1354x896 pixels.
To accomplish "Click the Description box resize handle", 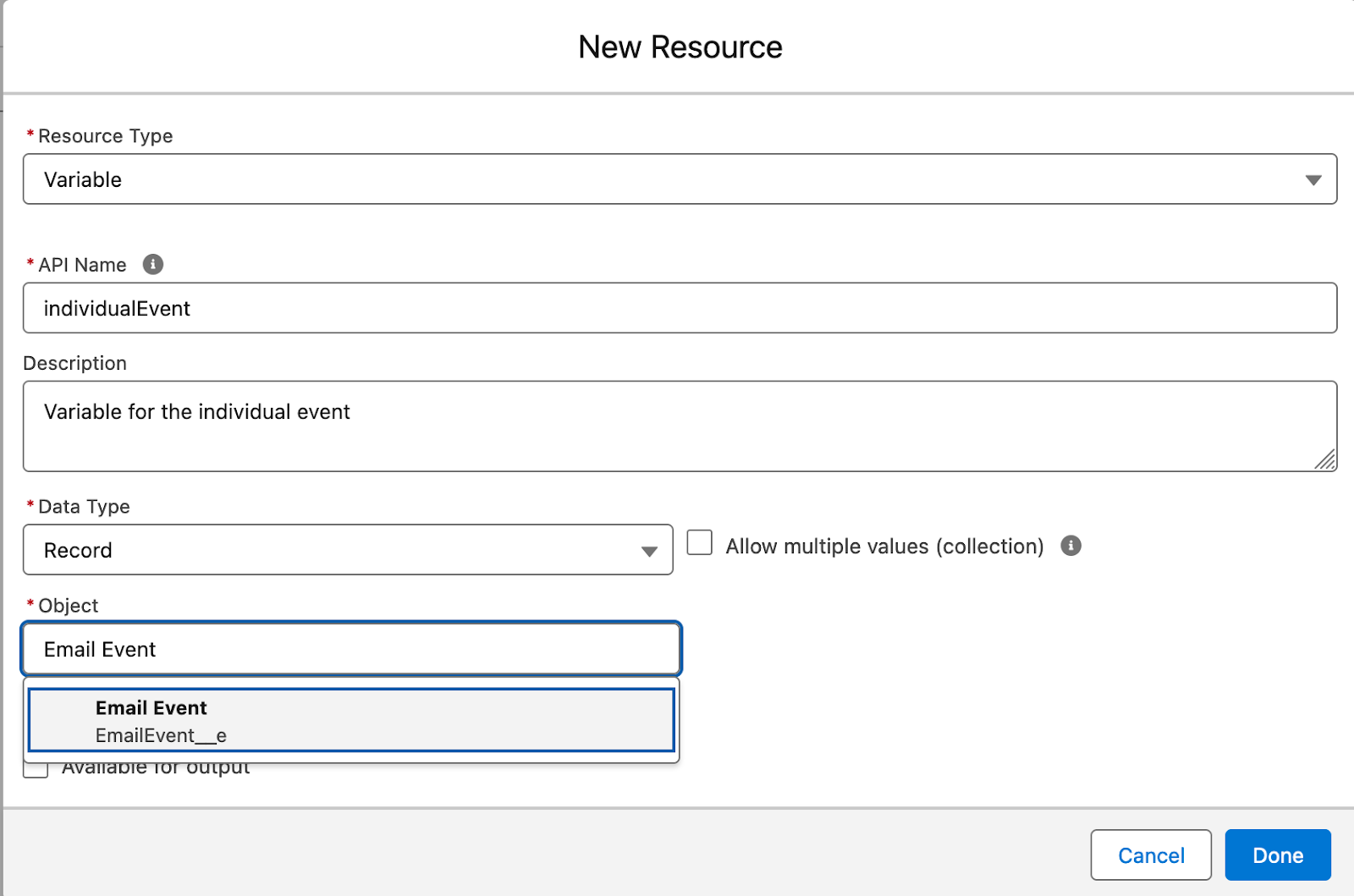I will pyautogui.click(x=1324, y=459).
